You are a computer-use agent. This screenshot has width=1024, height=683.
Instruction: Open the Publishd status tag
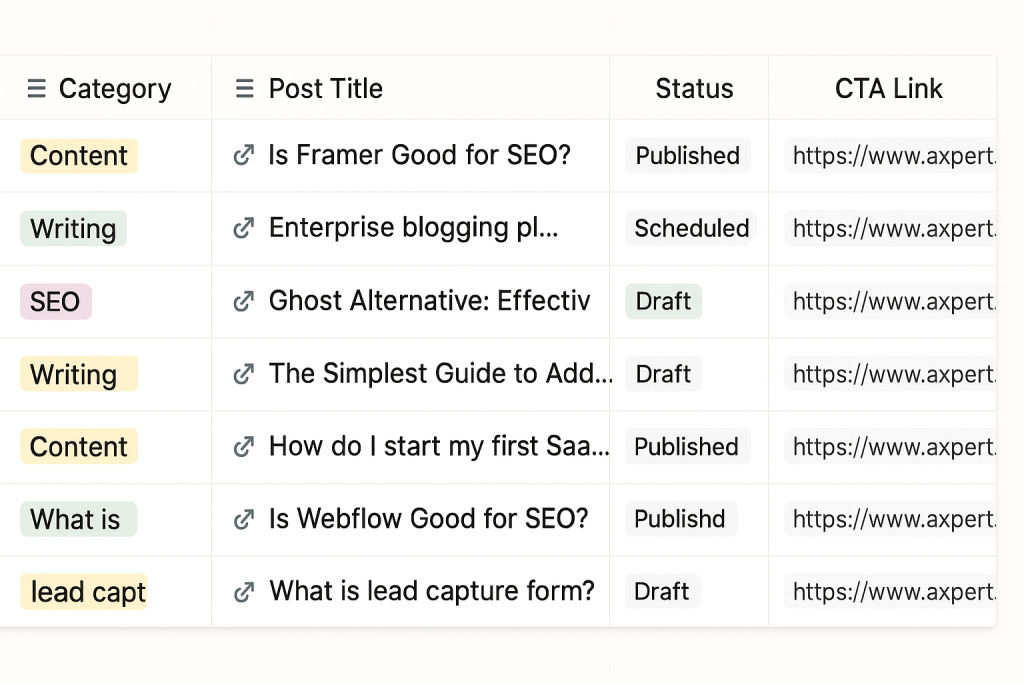680,519
